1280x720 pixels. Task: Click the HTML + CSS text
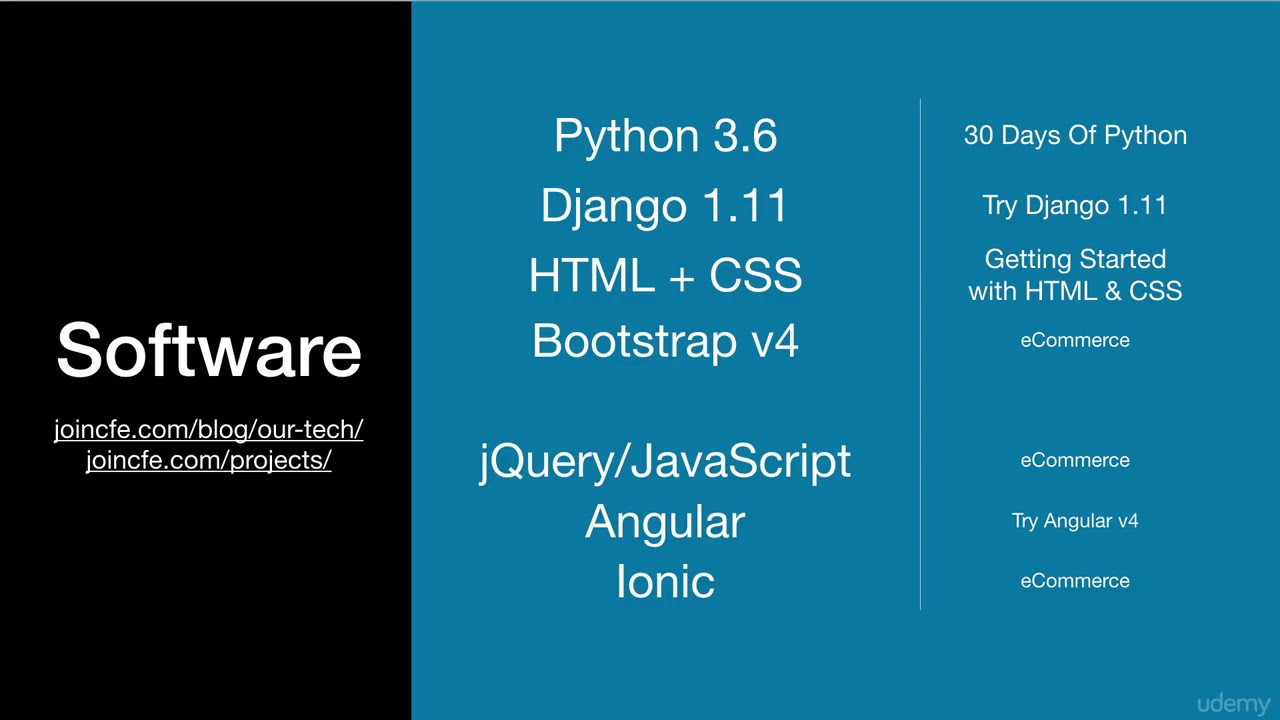click(665, 275)
